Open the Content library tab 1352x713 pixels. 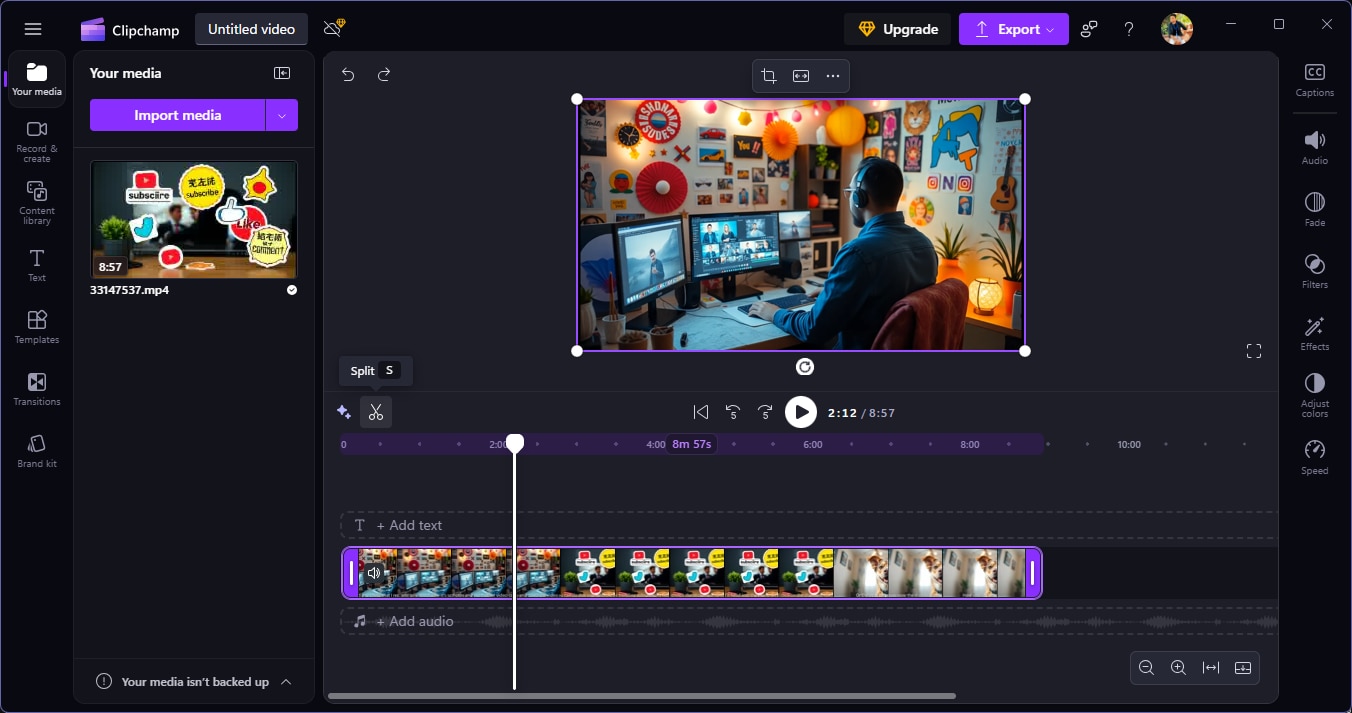pyautogui.click(x=37, y=203)
